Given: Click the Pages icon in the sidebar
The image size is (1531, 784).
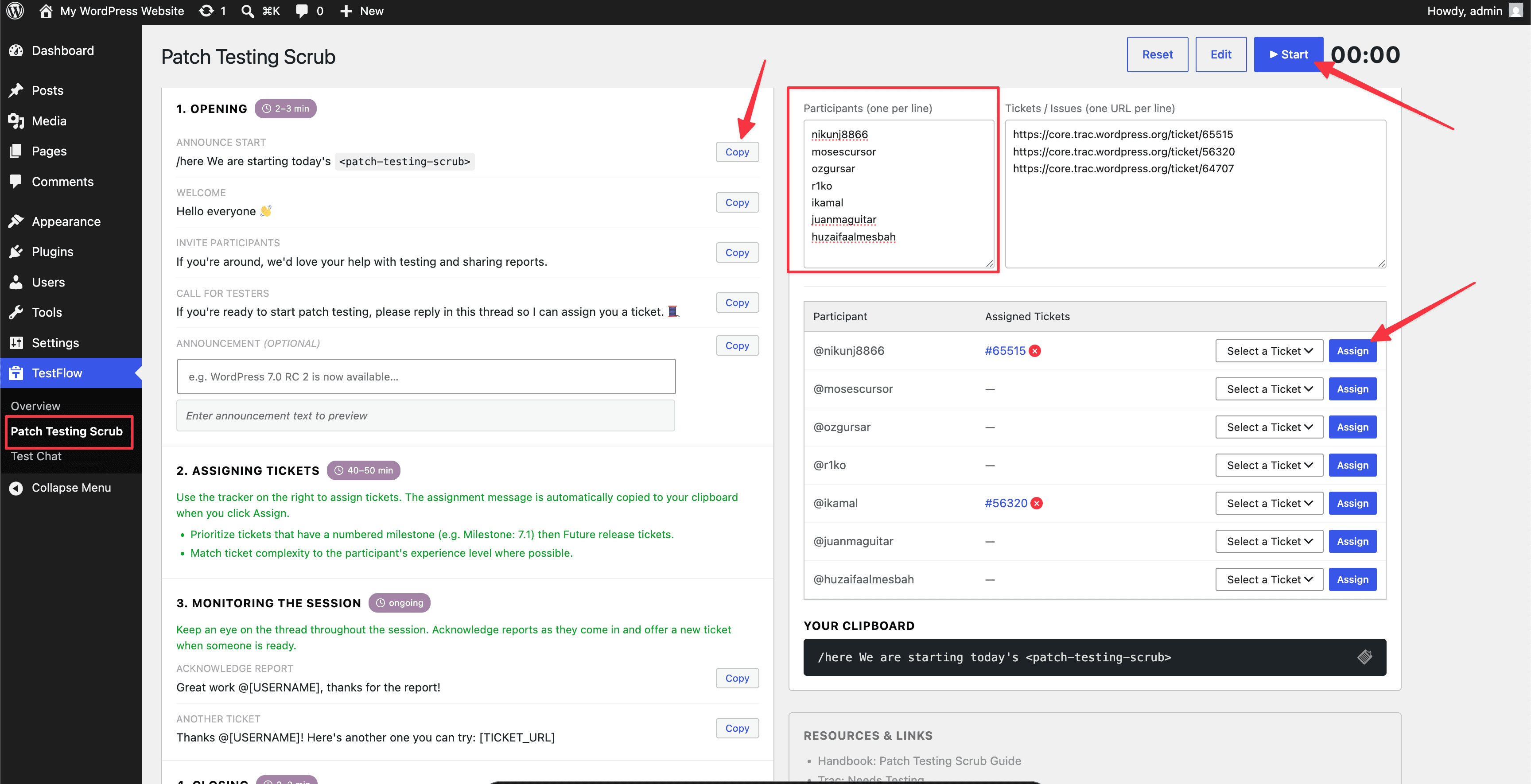Looking at the screenshot, I should click(16, 151).
